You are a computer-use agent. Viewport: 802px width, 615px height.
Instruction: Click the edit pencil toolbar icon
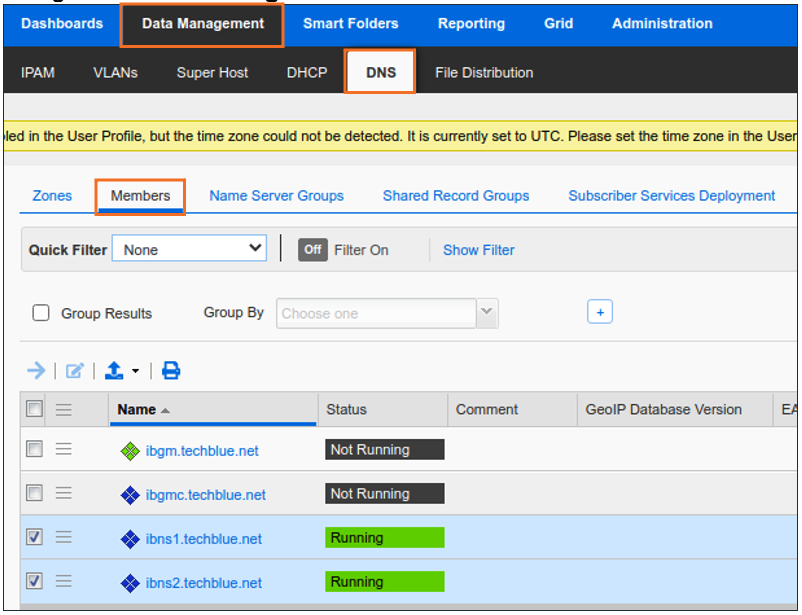[x=74, y=371]
